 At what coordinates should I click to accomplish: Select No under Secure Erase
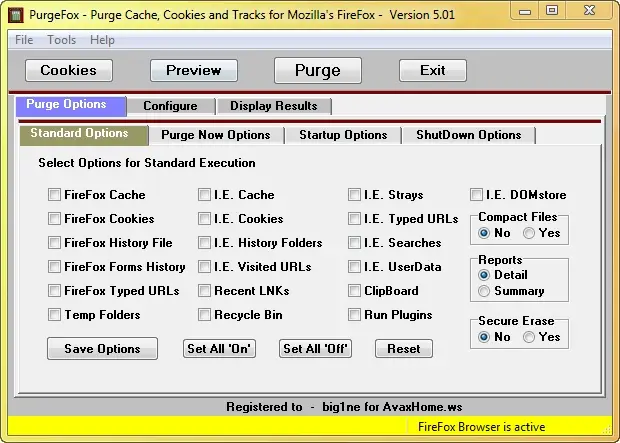coord(484,337)
